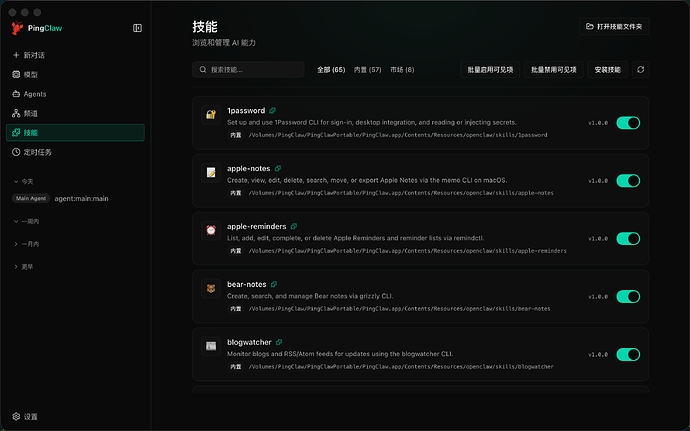Click the bear-notes bear icon

(211, 288)
